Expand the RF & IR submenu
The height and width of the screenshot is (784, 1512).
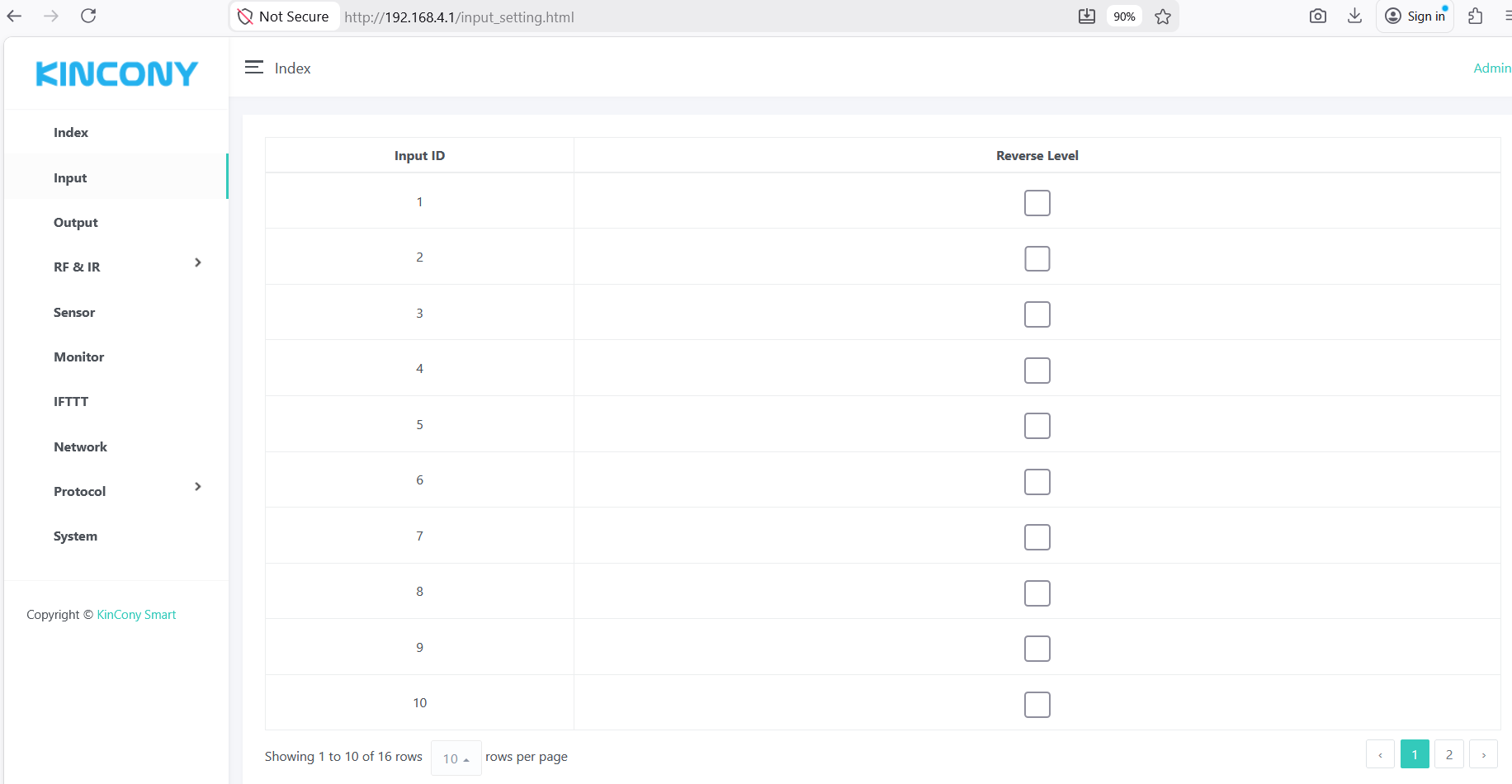(x=197, y=262)
